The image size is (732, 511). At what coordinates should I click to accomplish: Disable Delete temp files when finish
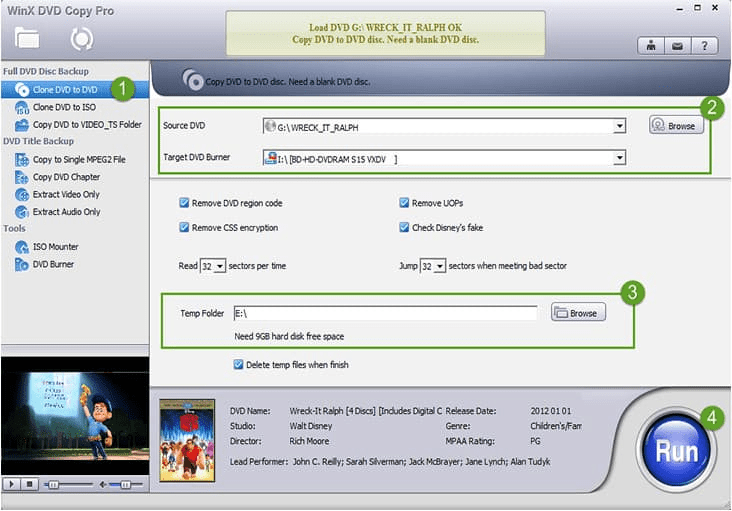pyautogui.click(x=238, y=365)
